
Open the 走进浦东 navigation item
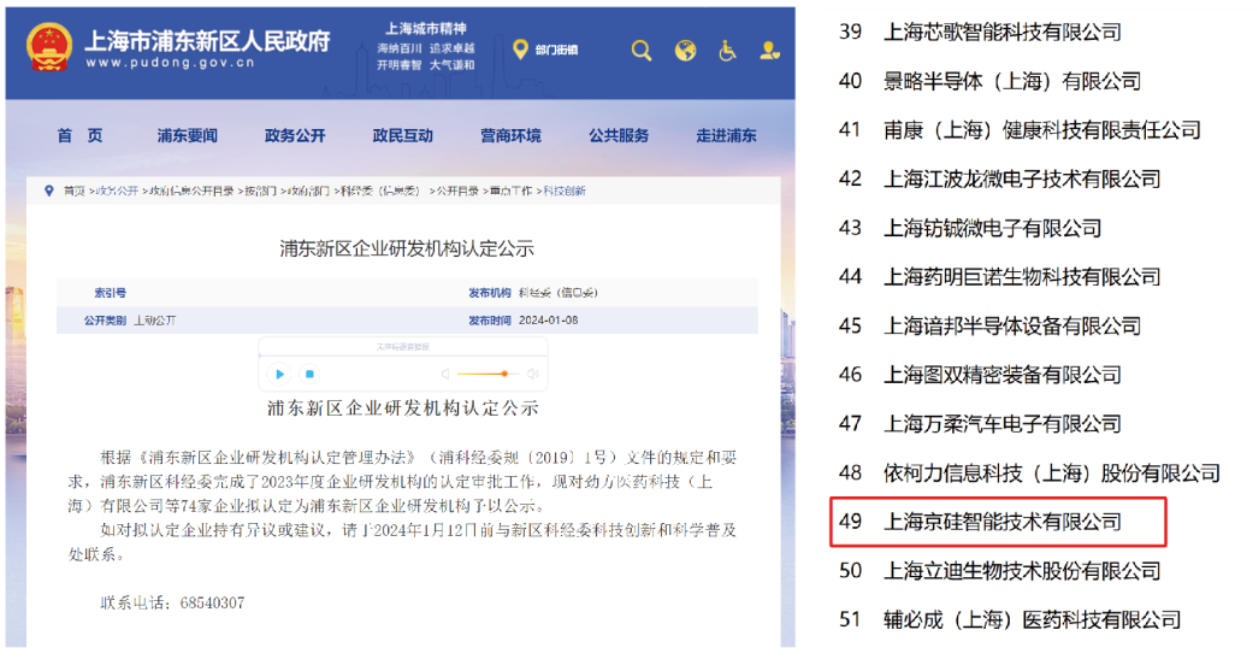tap(727, 135)
